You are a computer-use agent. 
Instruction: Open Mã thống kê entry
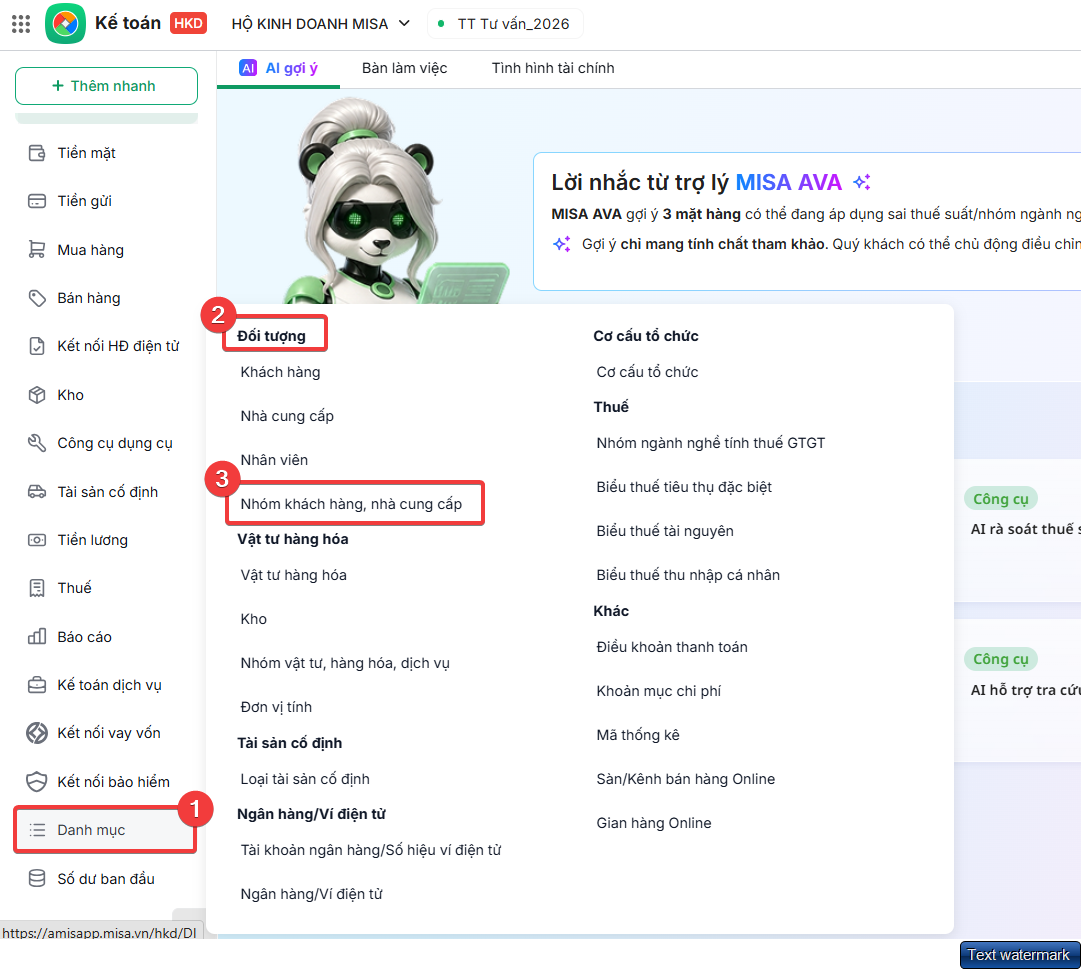pyautogui.click(x=638, y=735)
